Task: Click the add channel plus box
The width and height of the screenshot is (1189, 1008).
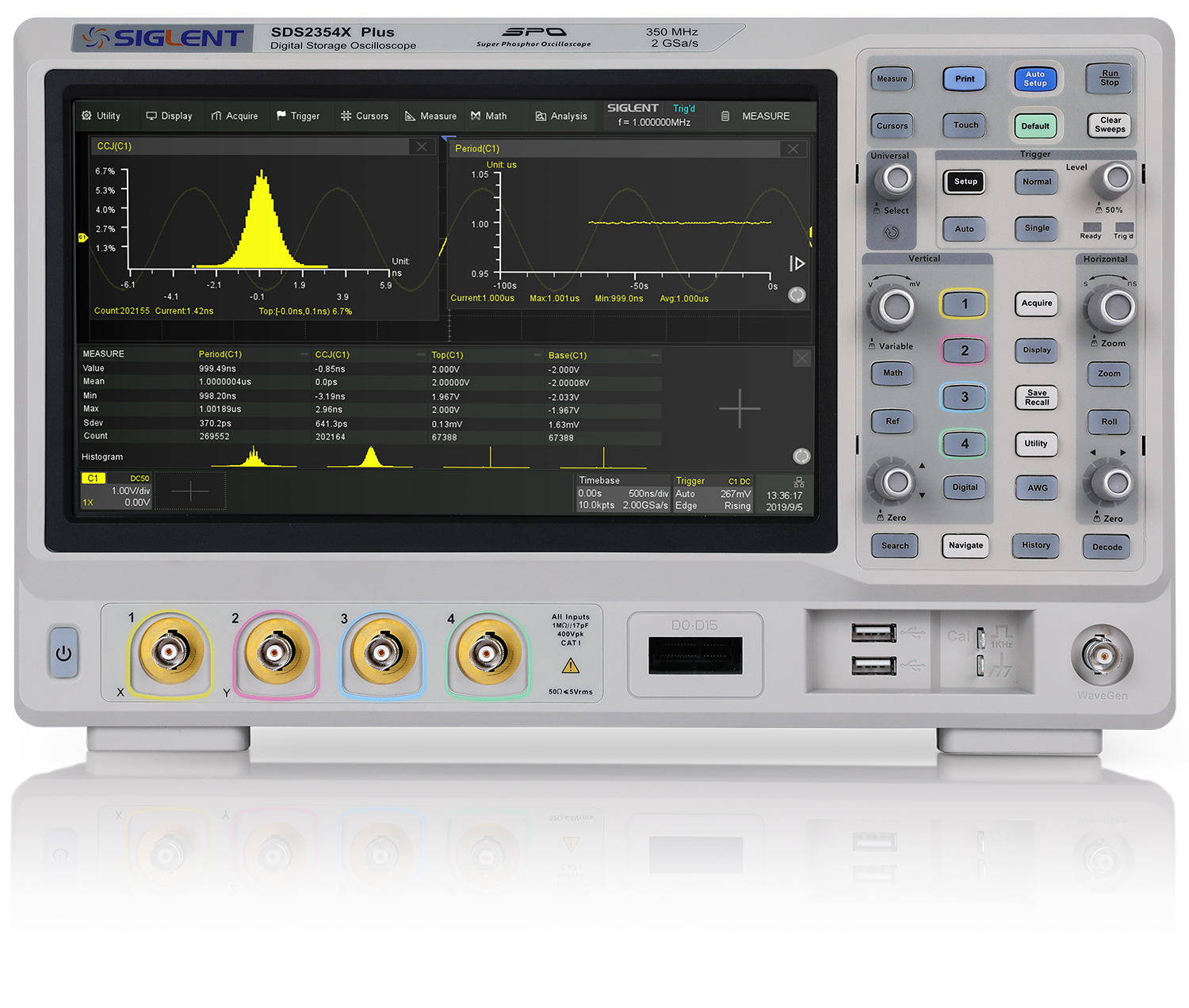Action: click(x=190, y=491)
